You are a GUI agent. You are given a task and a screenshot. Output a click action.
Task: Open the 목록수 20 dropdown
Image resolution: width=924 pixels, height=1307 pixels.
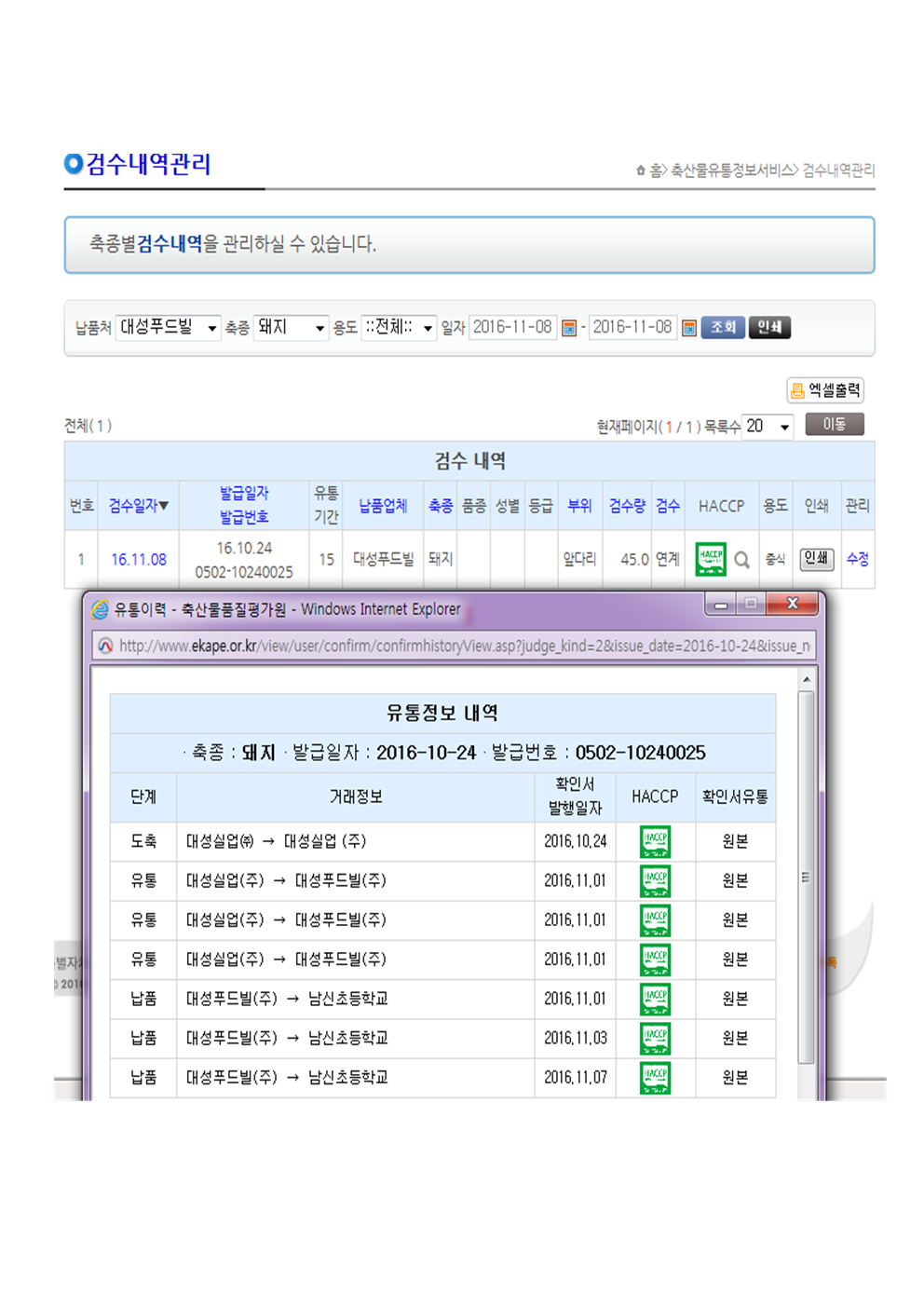(x=768, y=426)
